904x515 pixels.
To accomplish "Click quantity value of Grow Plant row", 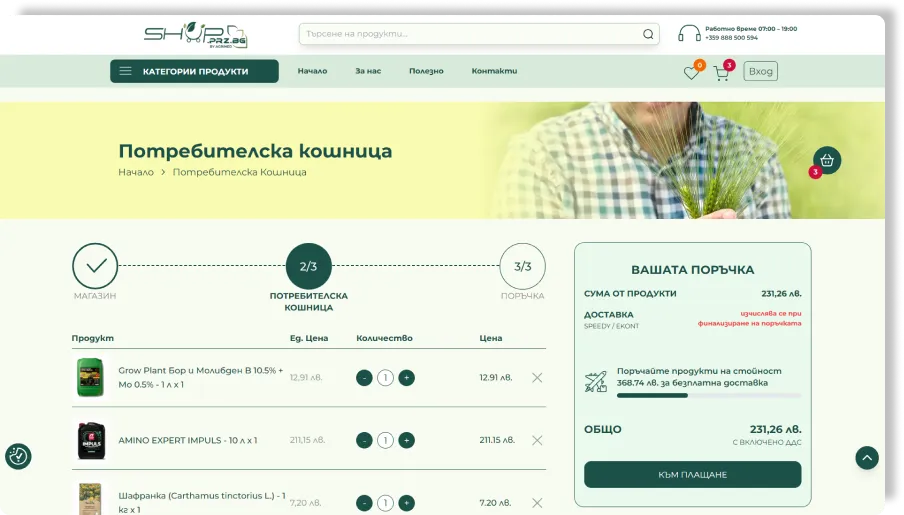I will pyautogui.click(x=385, y=378).
